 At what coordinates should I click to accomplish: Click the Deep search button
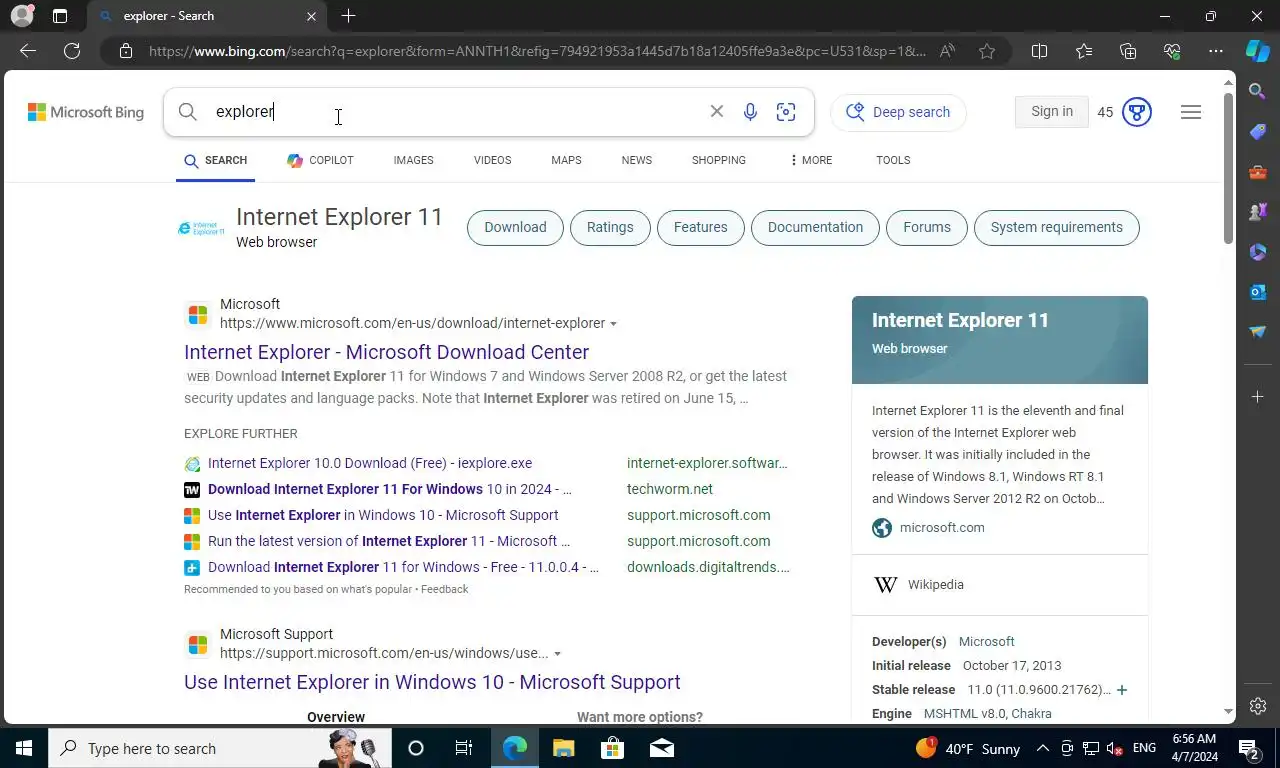pos(898,112)
